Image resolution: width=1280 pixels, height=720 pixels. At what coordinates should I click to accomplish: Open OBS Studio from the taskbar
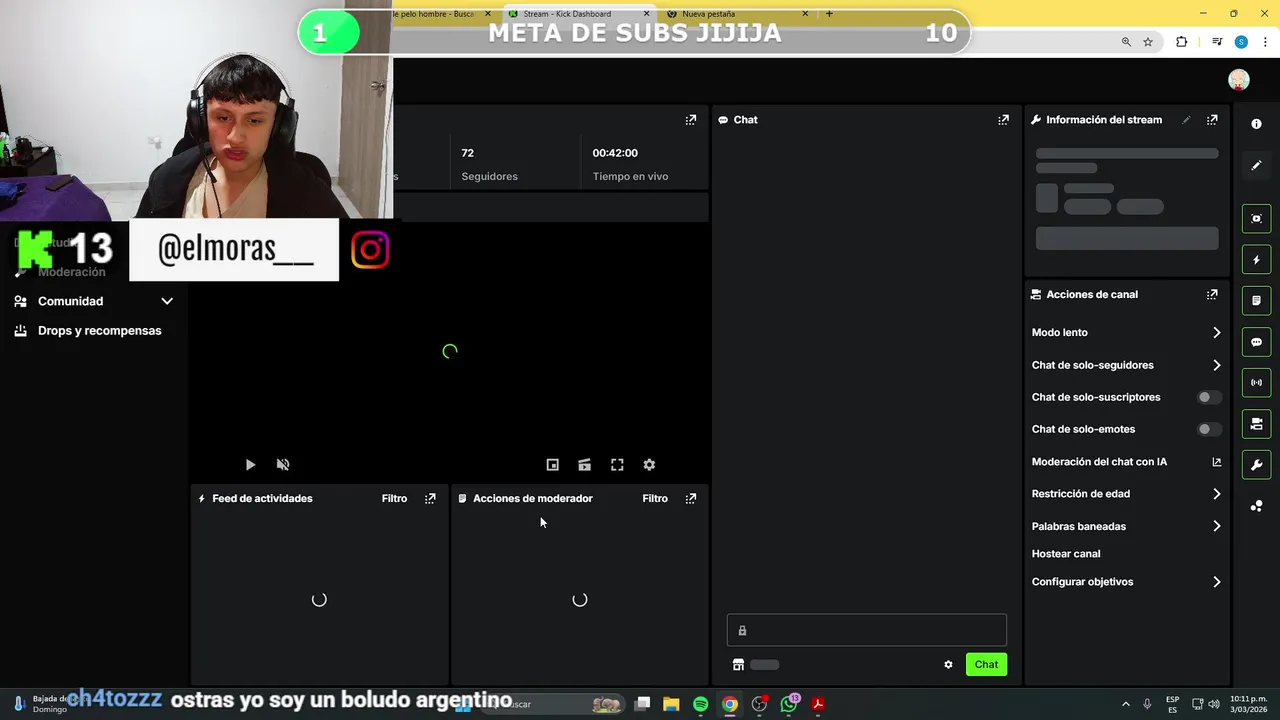759,704
